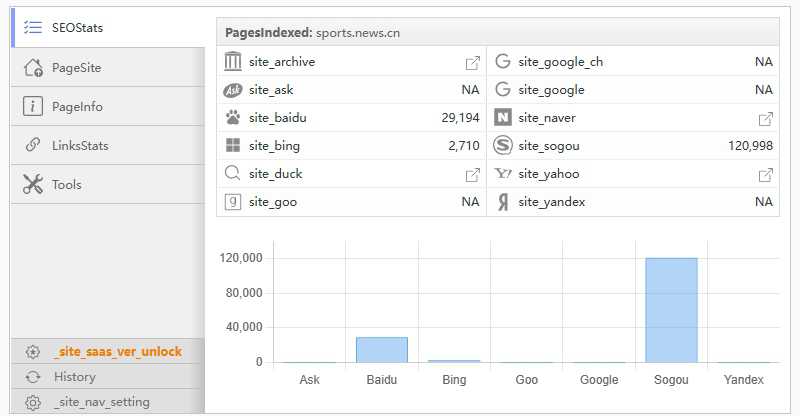Click the Tools wrench and scissors icon

tap(33, 184)
